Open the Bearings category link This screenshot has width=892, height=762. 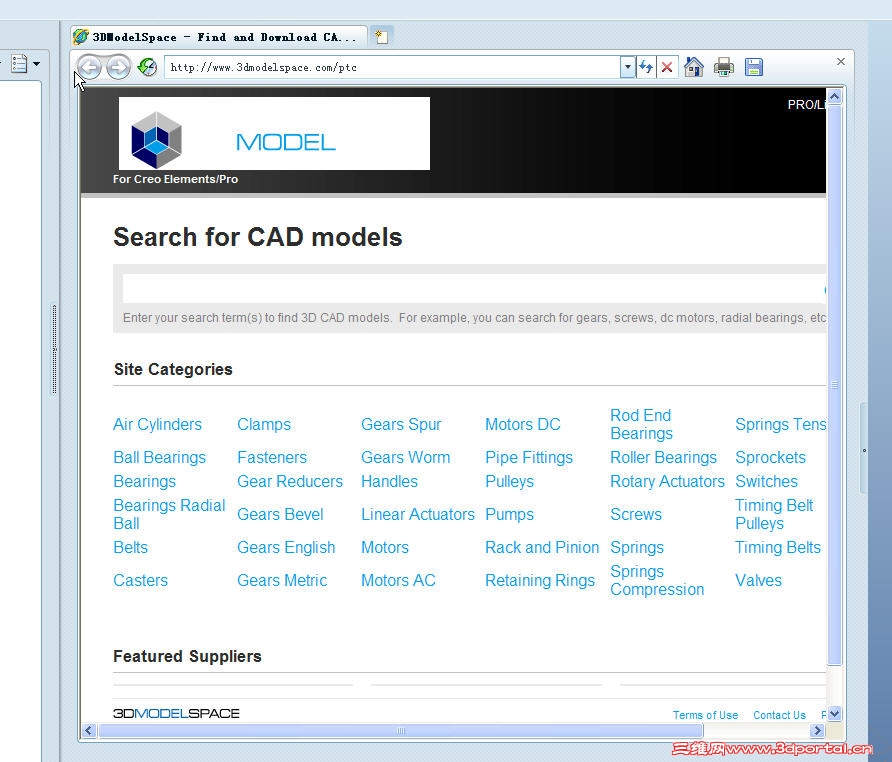click(144, 481)
